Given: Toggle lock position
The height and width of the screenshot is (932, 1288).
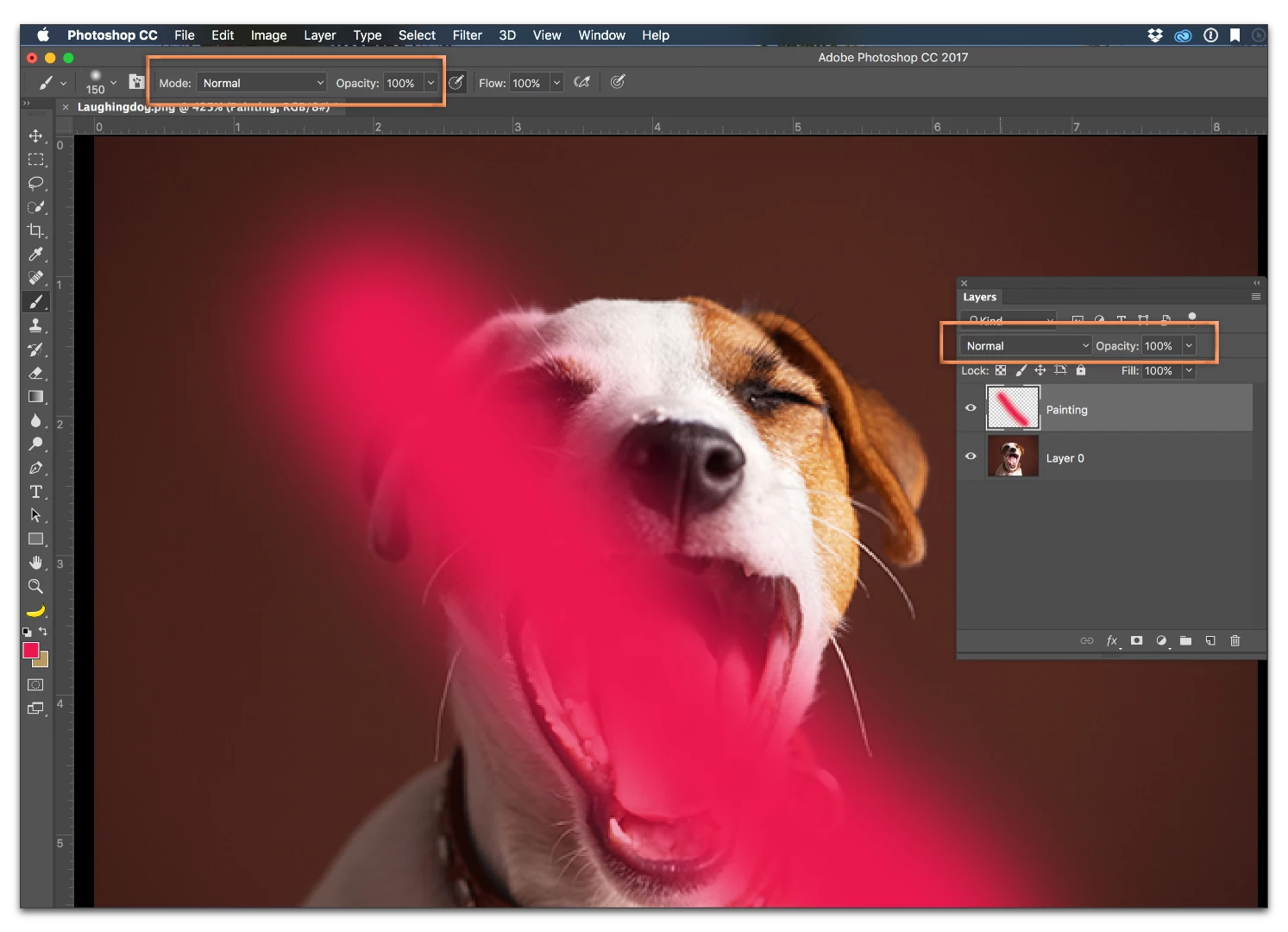Looking at the screenshot, I should click(x=1040, y=370).
